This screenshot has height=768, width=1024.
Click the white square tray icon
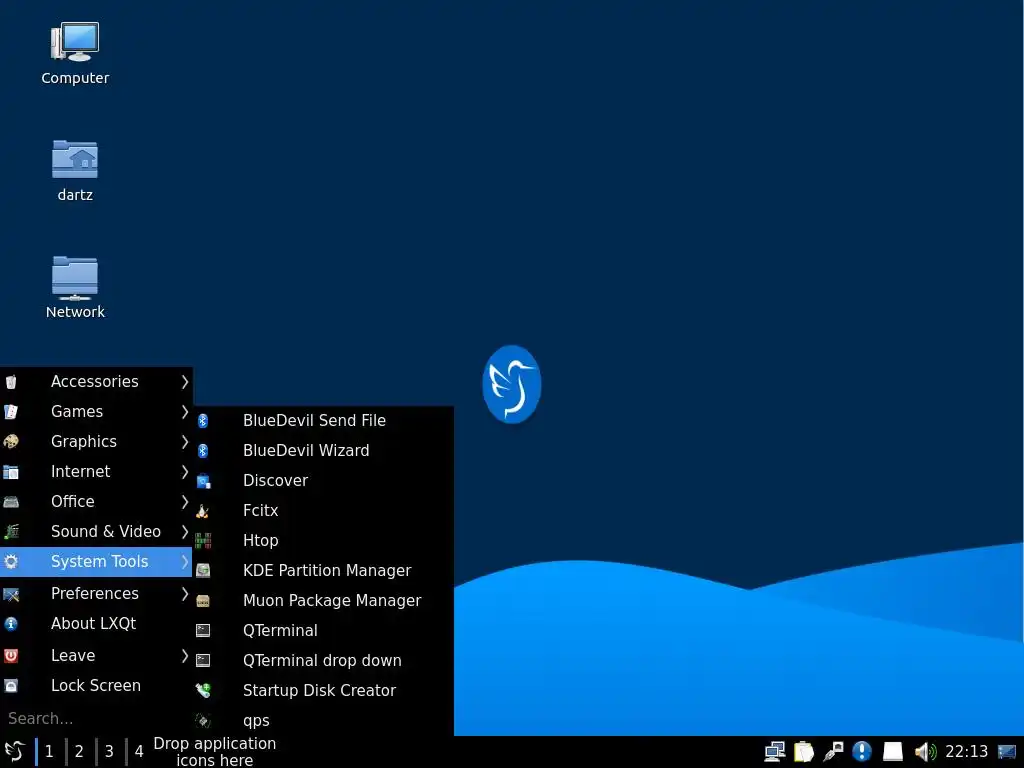pos(893,752)
